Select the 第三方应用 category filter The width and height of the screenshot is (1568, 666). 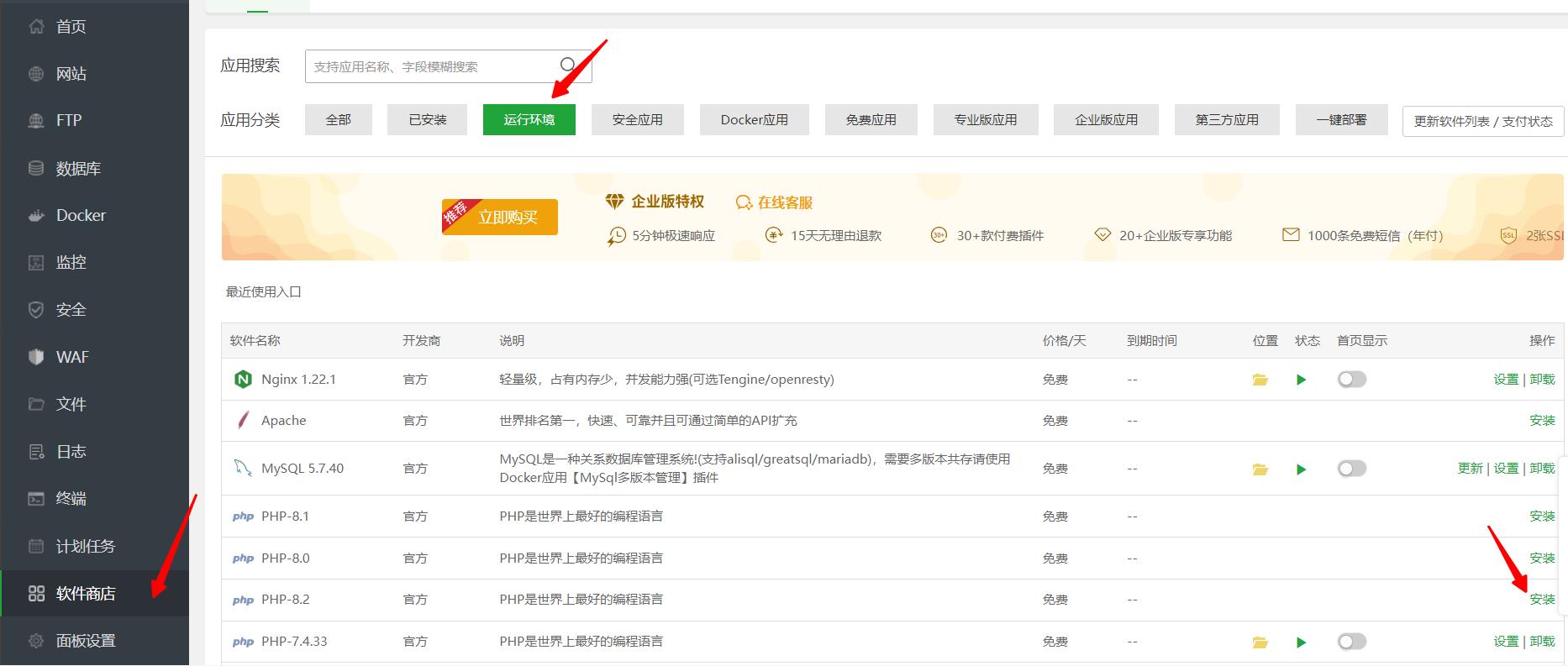(x=1227, y=120)
